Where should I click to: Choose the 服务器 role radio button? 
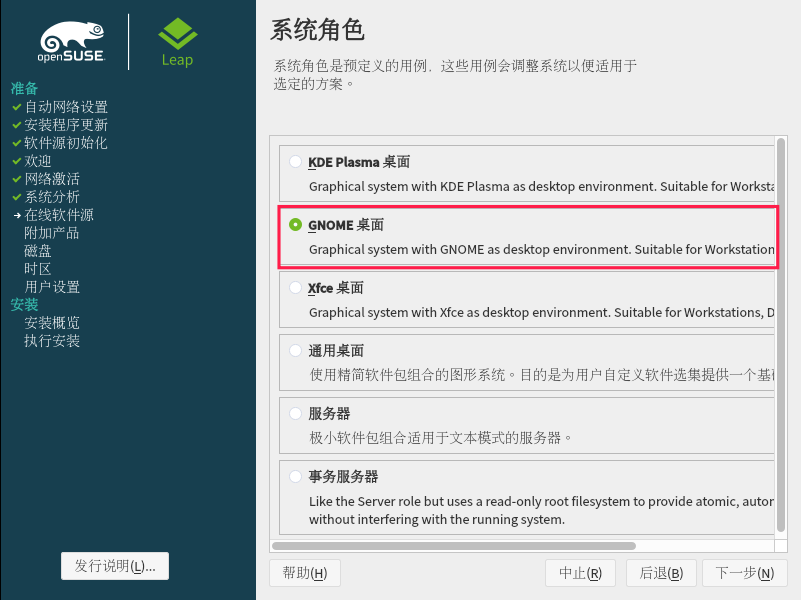point(295,413)
